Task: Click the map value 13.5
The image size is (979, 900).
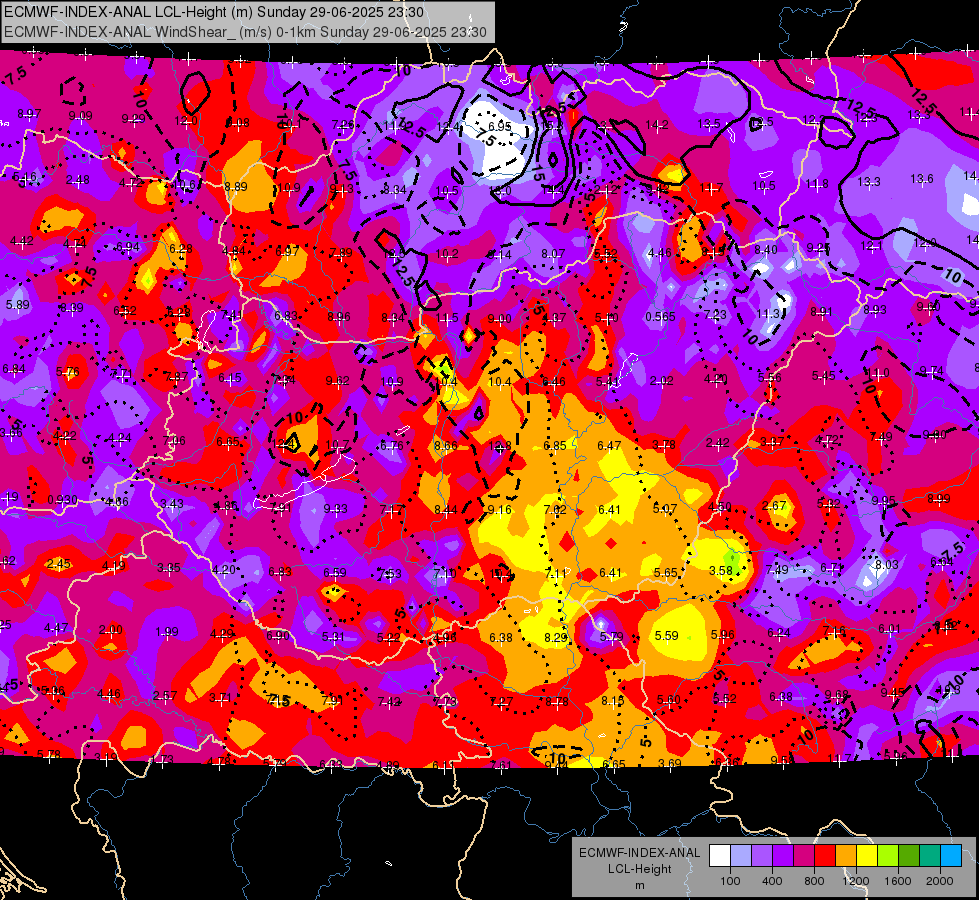Action: (709, 123)
